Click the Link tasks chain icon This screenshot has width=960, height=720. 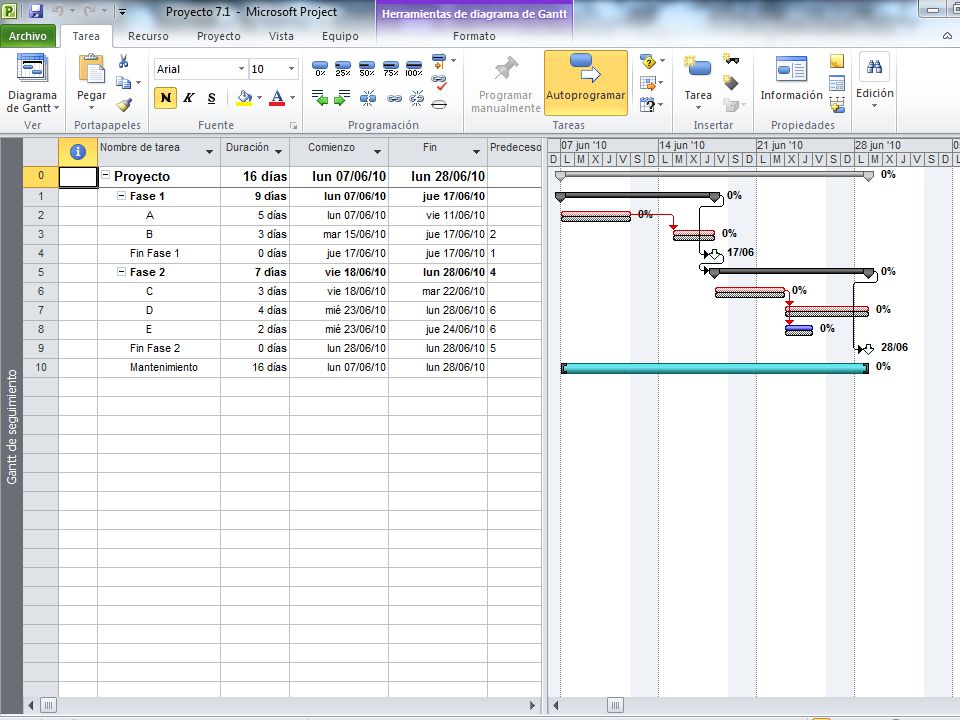click(394, 98)
